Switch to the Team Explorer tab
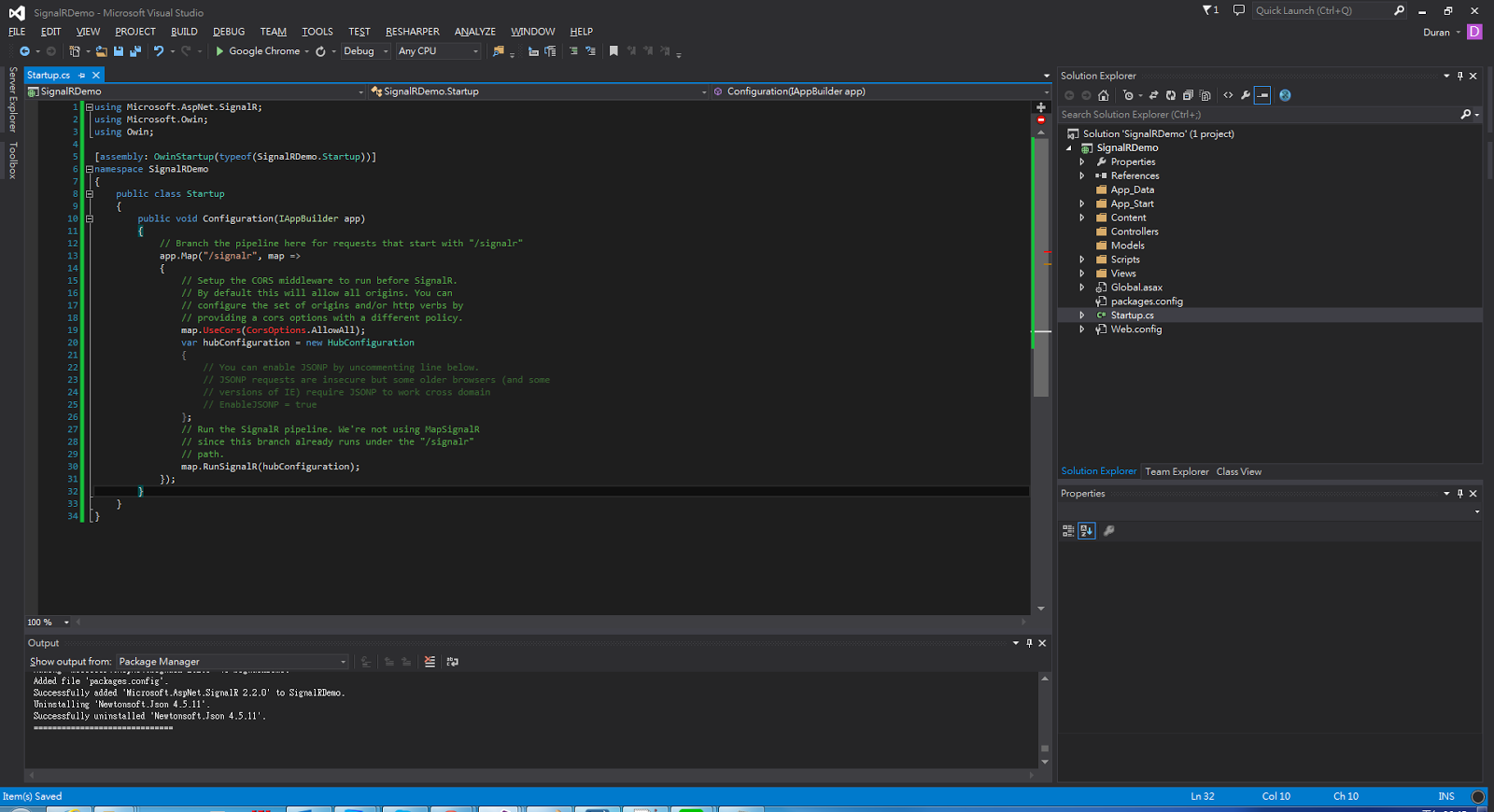 coord(1177,471)
